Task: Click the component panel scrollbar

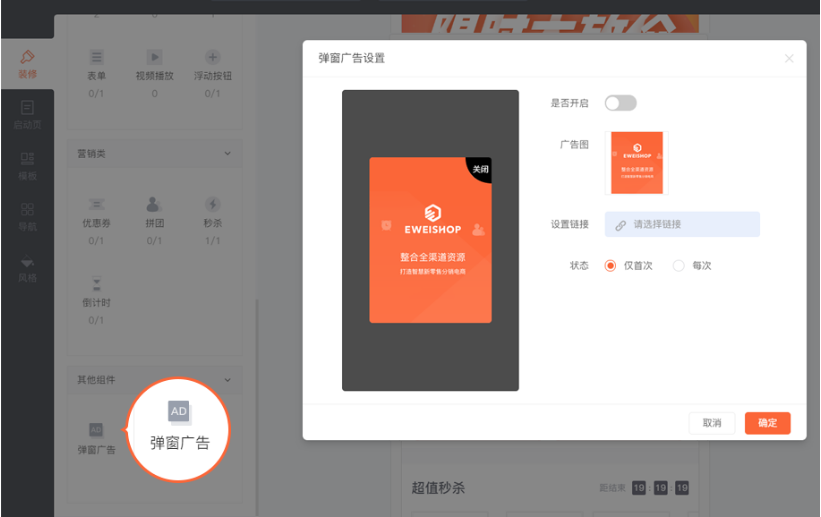Action: [257, 406]
